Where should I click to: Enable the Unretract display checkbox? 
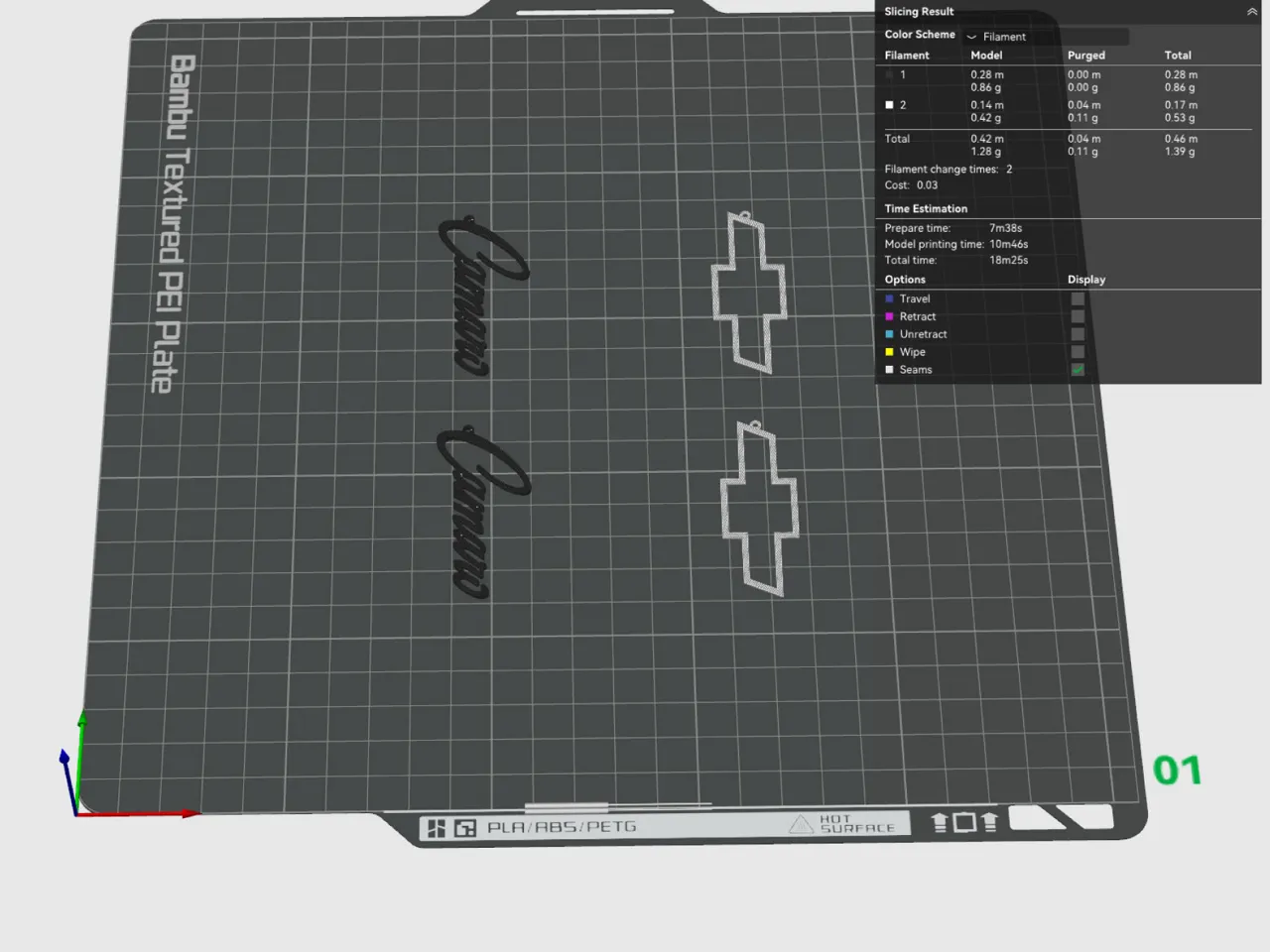point(1078,334)
